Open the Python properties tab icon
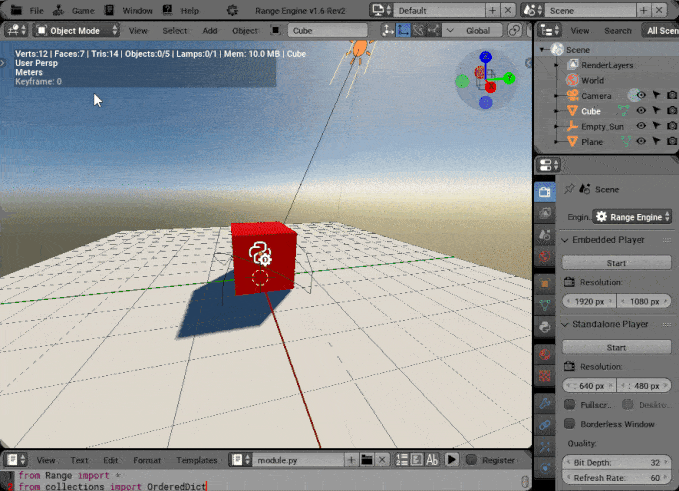The height and width of the screenshot is (491, 679). tap(545, 326)
